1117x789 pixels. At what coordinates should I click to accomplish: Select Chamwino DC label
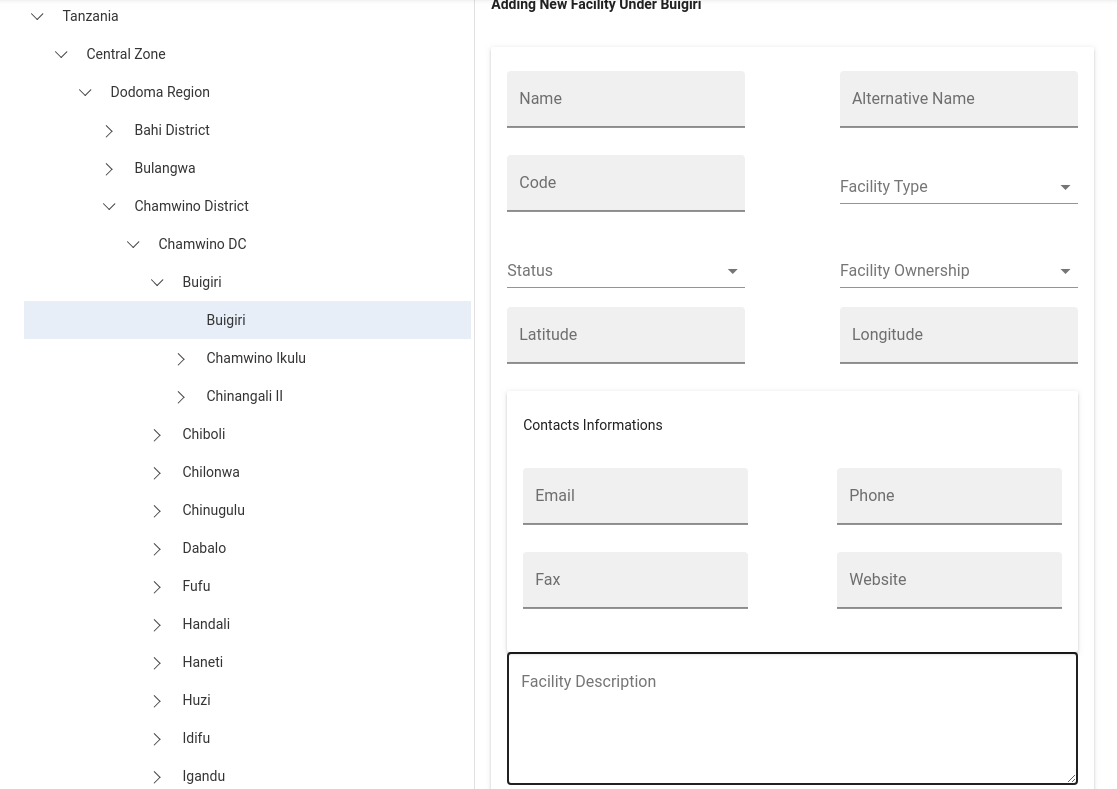(202, 244)
